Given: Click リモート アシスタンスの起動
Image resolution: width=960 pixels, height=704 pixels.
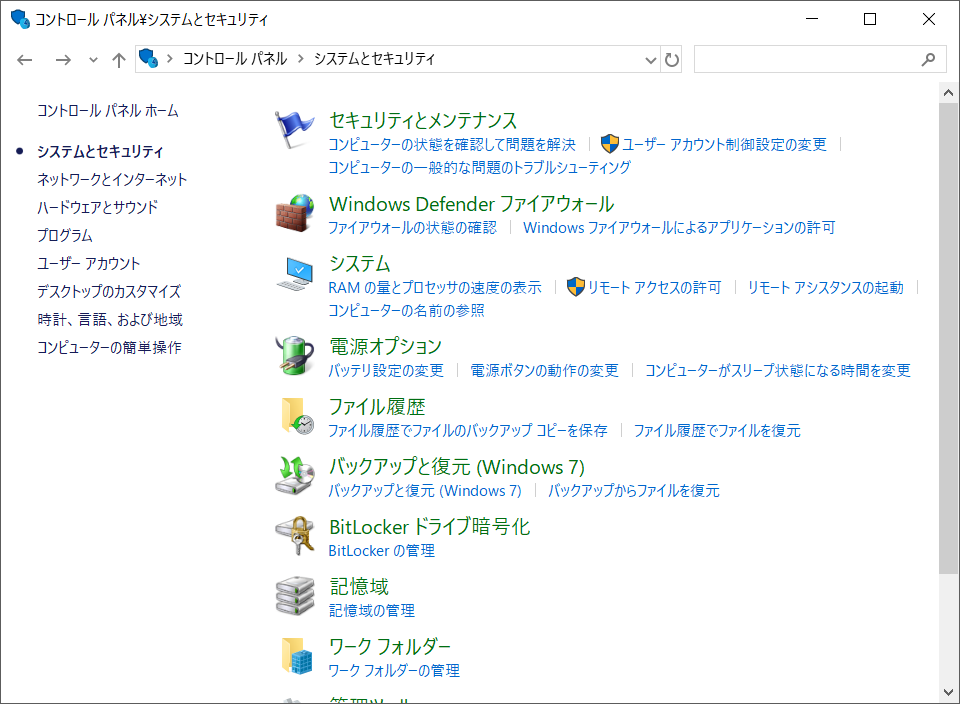Looking at the screenshot, I should [x=826, y=288].
